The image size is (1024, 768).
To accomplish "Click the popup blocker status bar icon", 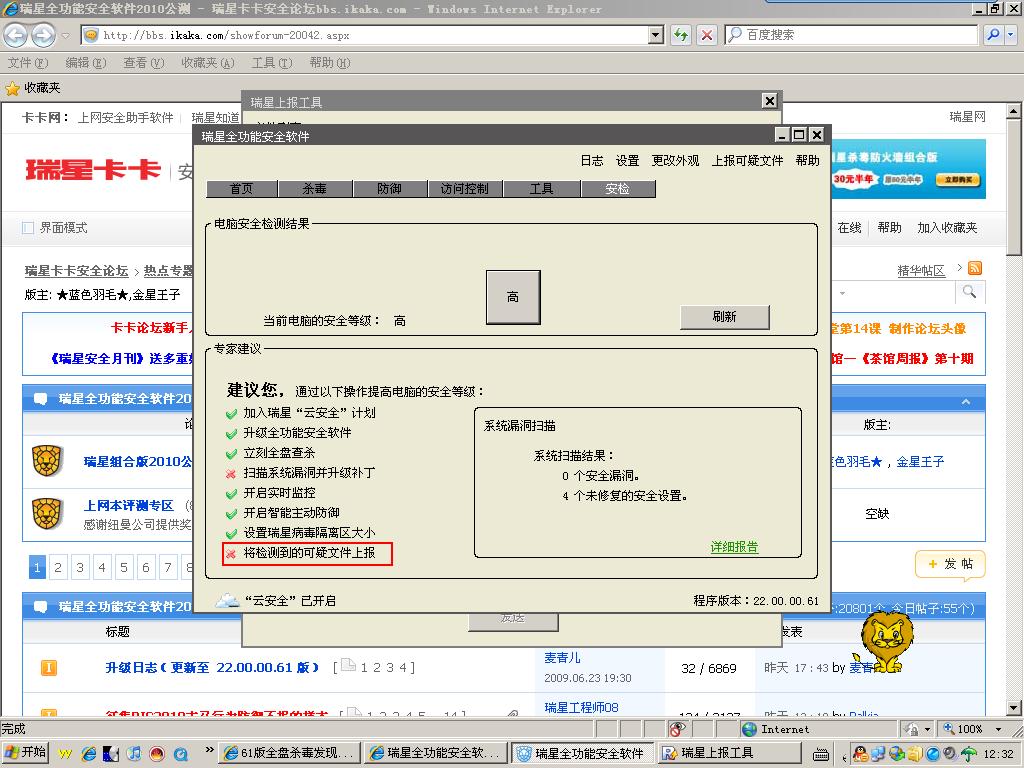I will 678,729.
